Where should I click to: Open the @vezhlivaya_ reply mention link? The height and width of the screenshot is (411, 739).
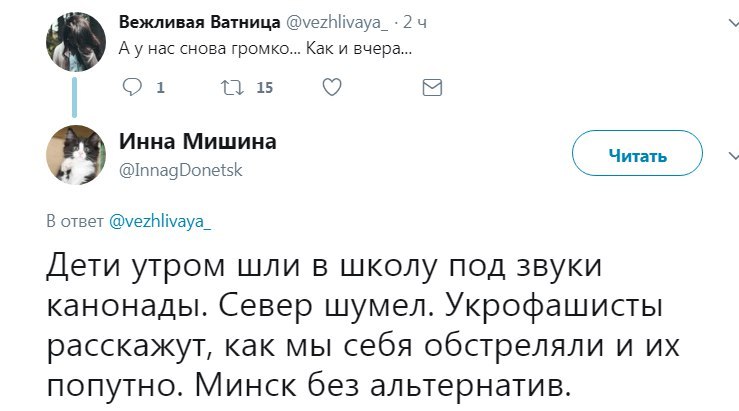pyautogui.click(x=160, y=221)
